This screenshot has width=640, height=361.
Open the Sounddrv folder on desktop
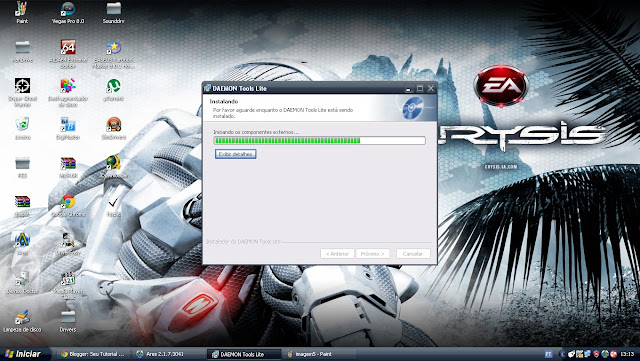click(x=113, y=10)
